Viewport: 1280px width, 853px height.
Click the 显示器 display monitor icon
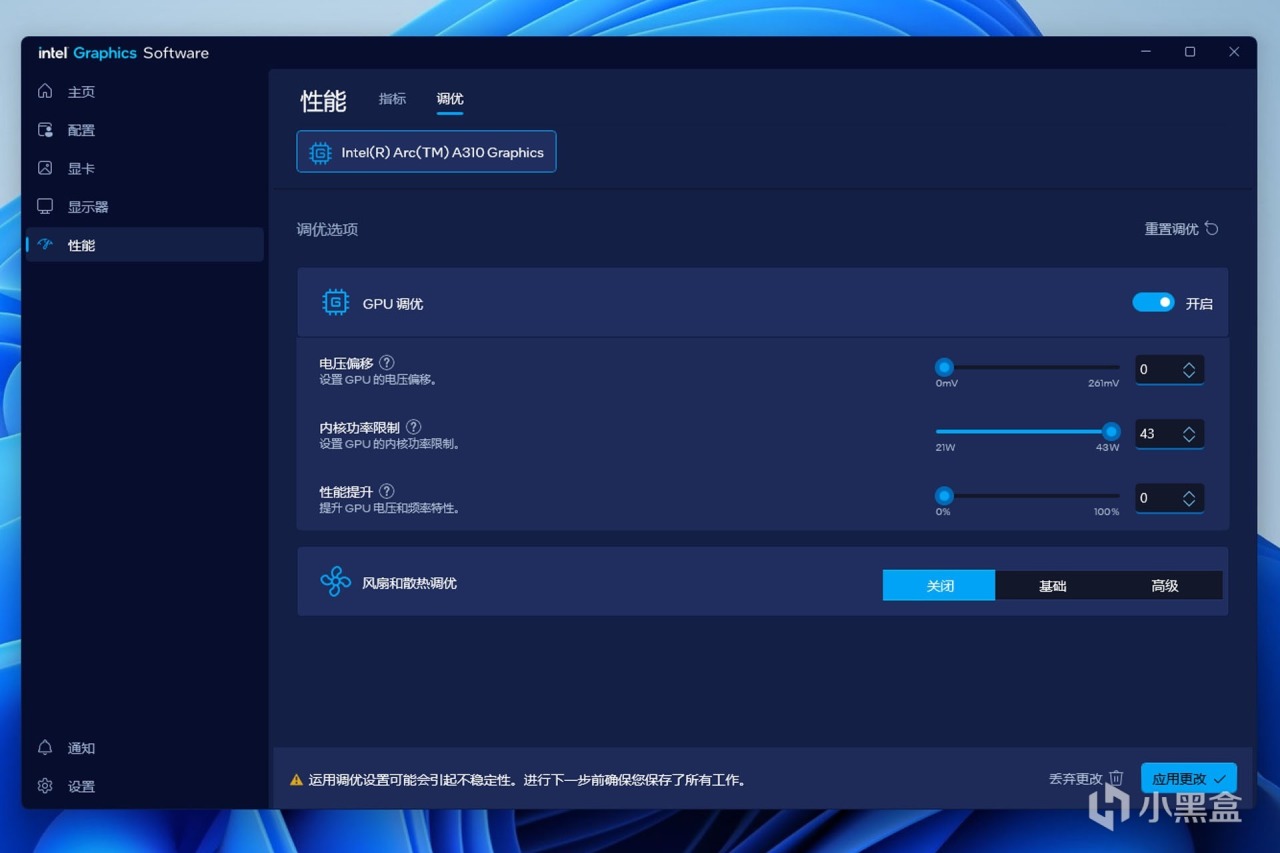pos(45,206)
